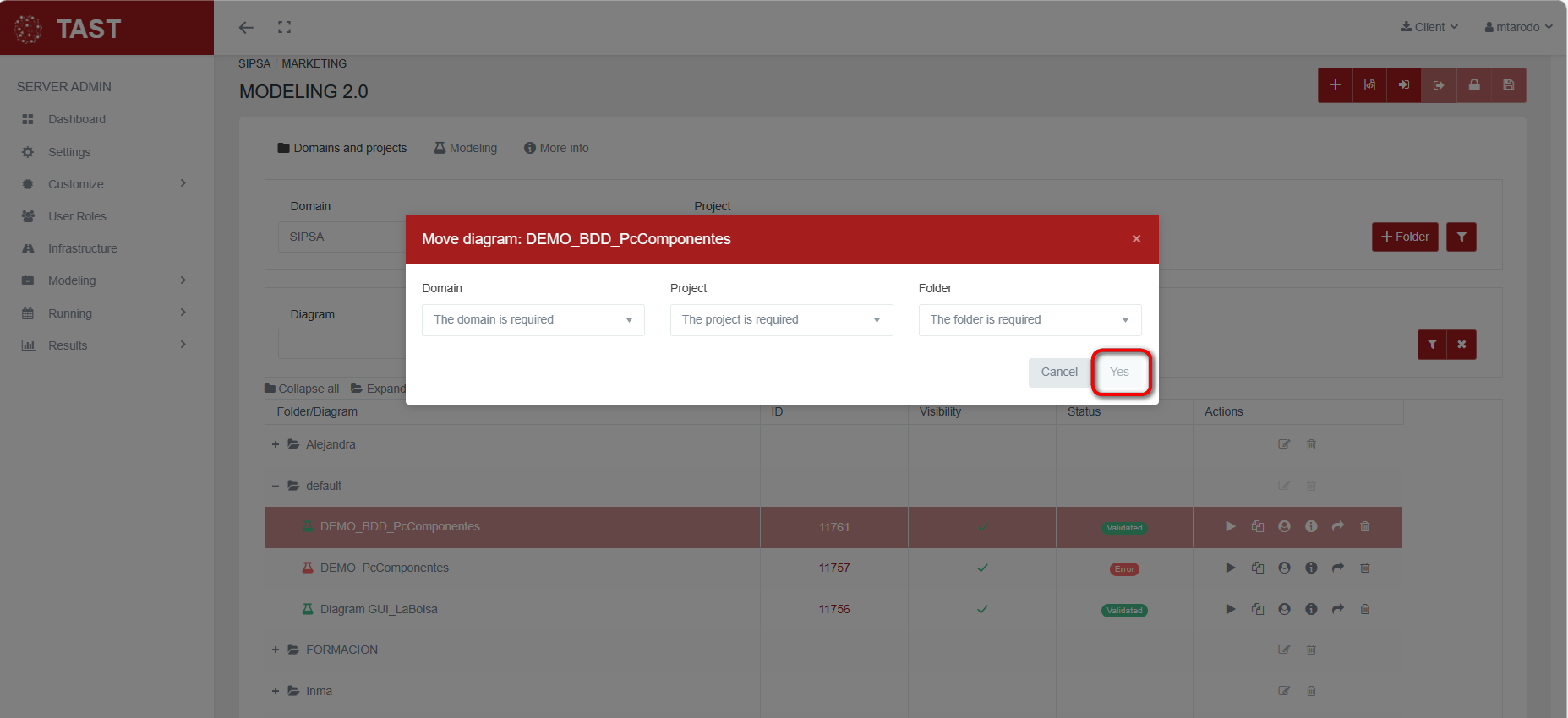Open the Folder dropdown in dialog
Screen dimensions: 1568x718
(x=1029, y=320)
